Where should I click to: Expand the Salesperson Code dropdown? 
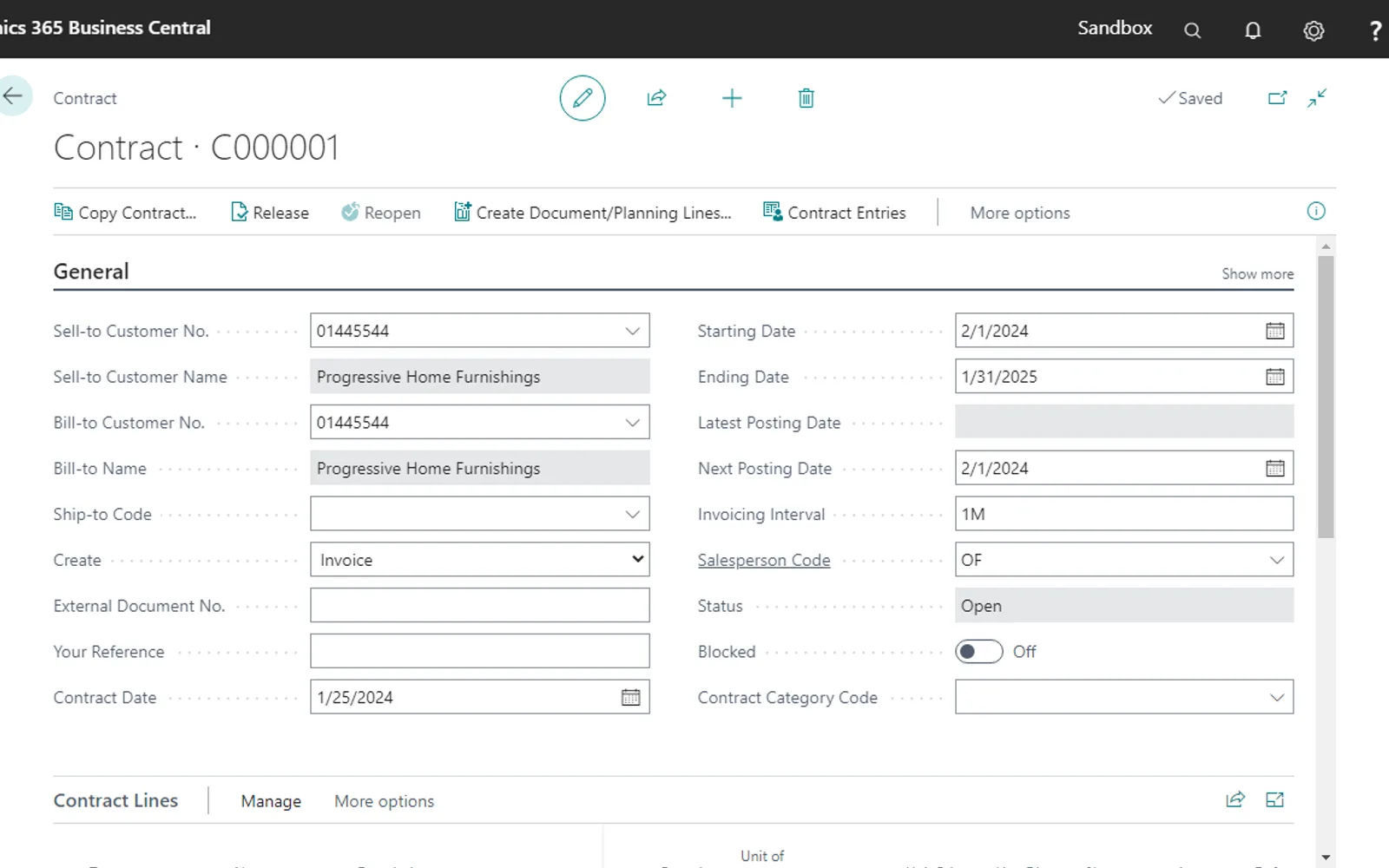(1276, 560)
